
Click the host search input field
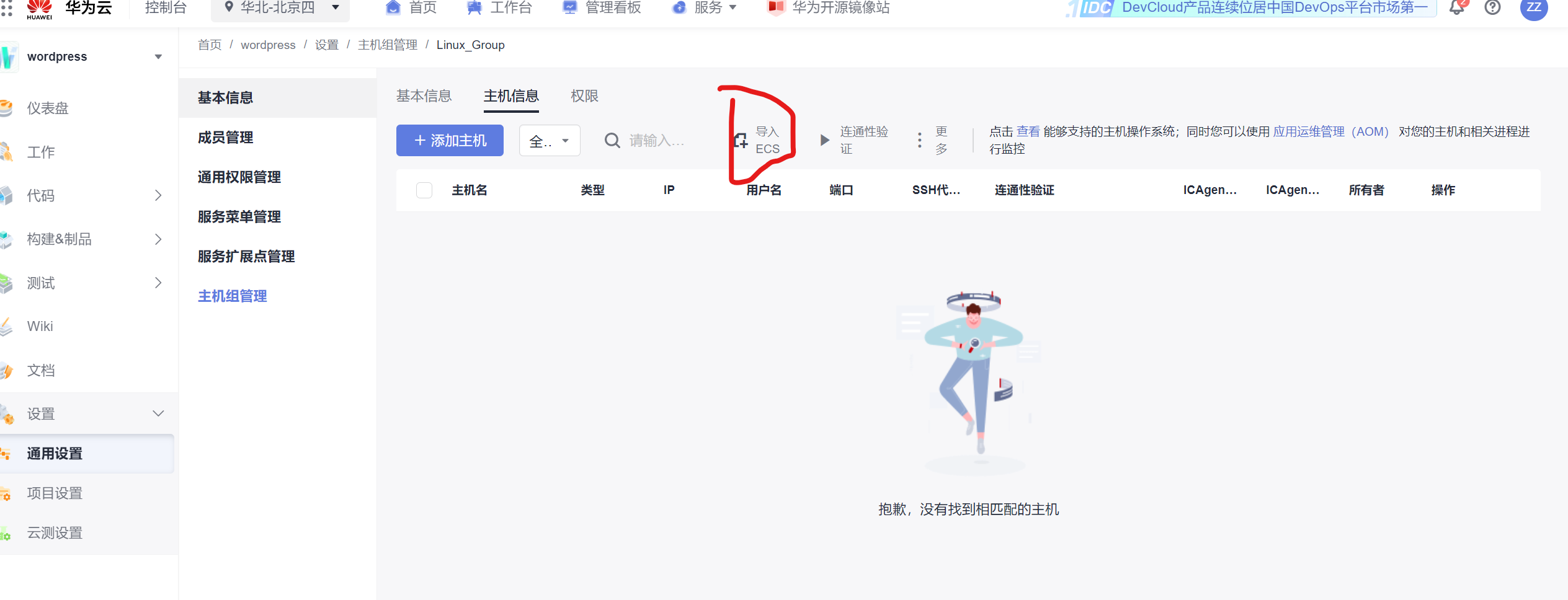tap(657, 141)
